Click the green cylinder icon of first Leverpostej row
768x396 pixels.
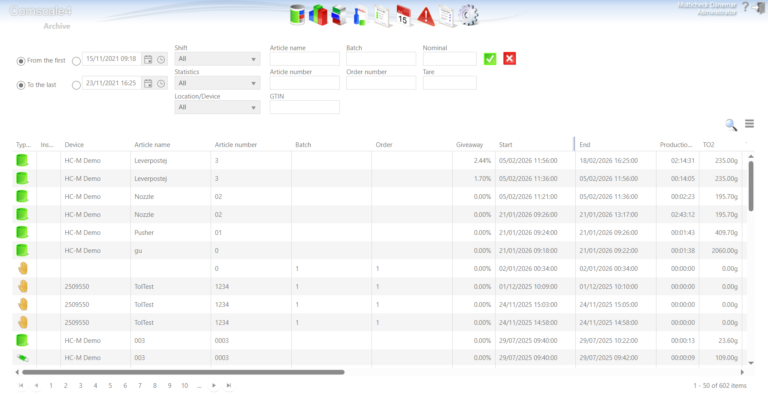22,160
